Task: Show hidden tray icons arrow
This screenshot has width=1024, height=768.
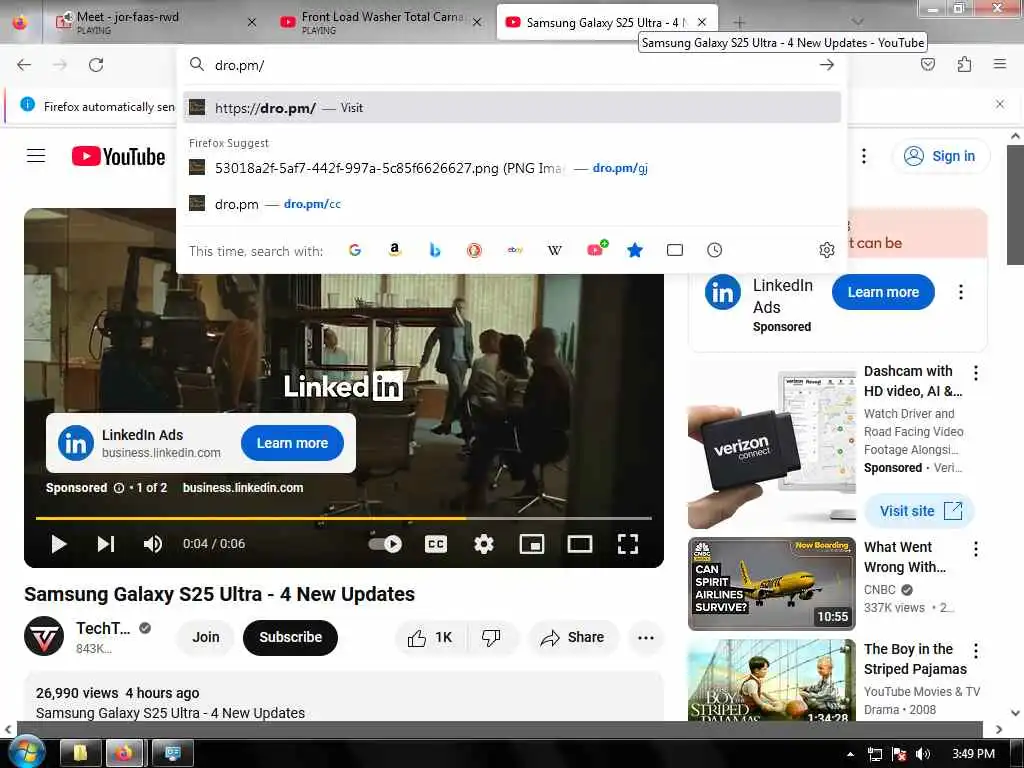Action: [850, 754]
